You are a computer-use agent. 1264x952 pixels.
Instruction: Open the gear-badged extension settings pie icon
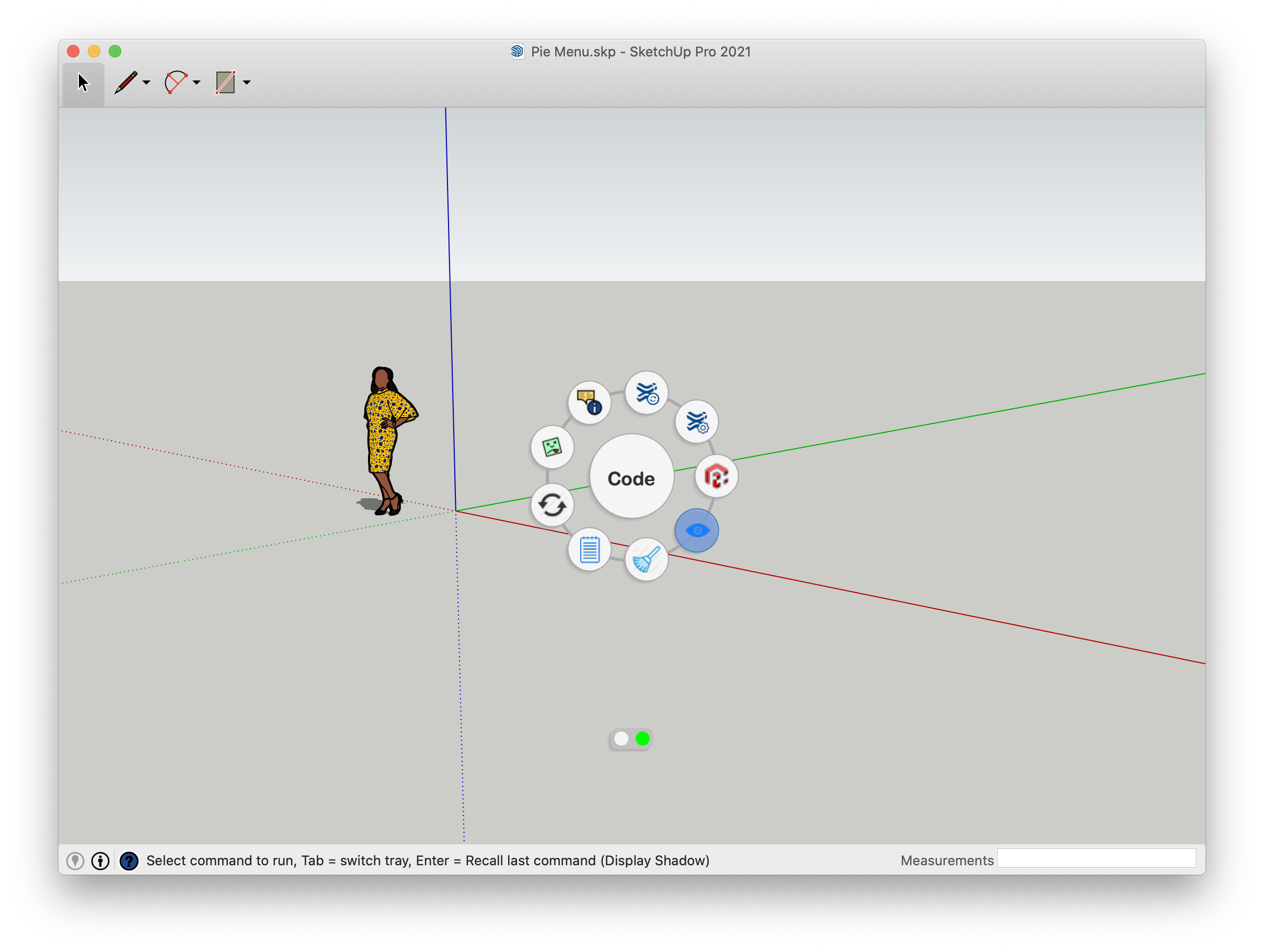click(x=697, y=422)
